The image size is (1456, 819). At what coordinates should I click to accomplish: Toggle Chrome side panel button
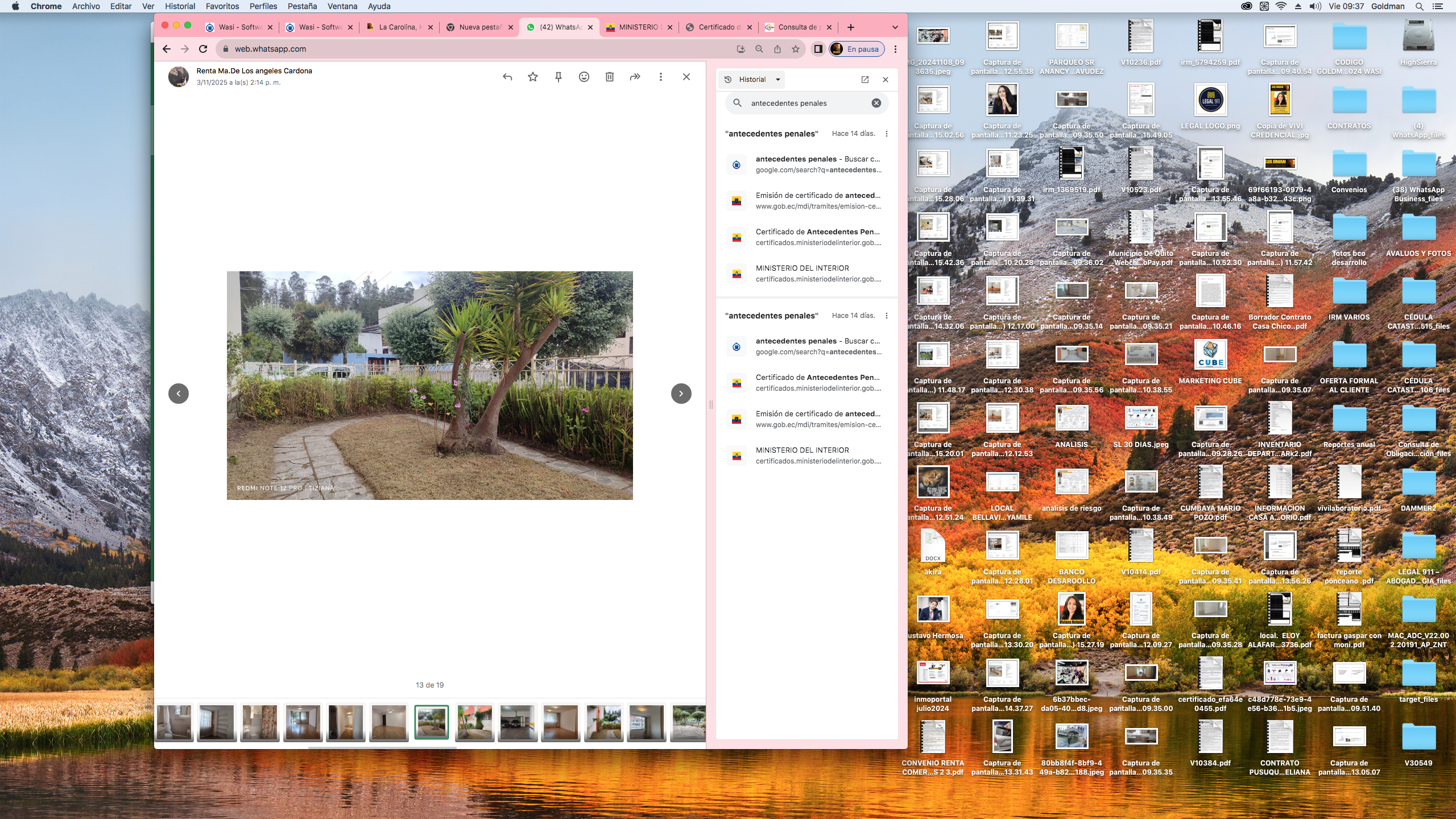[818, 49]
